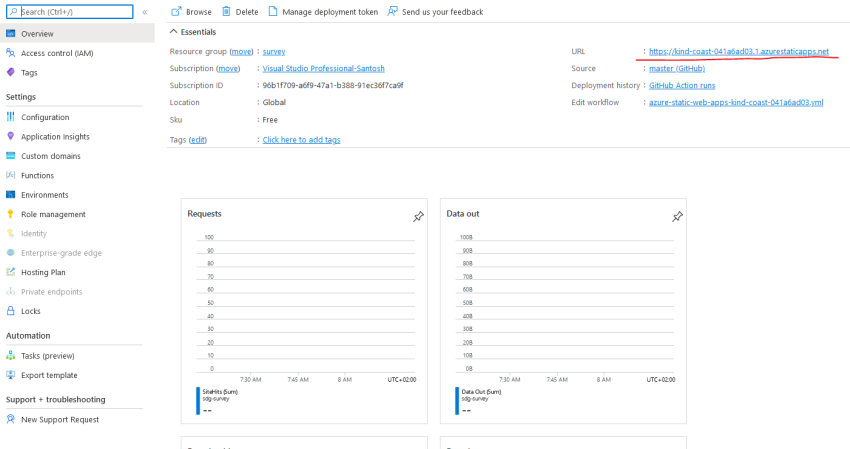
Task: Click the purple Tags icon
Action: pos(10,72)
